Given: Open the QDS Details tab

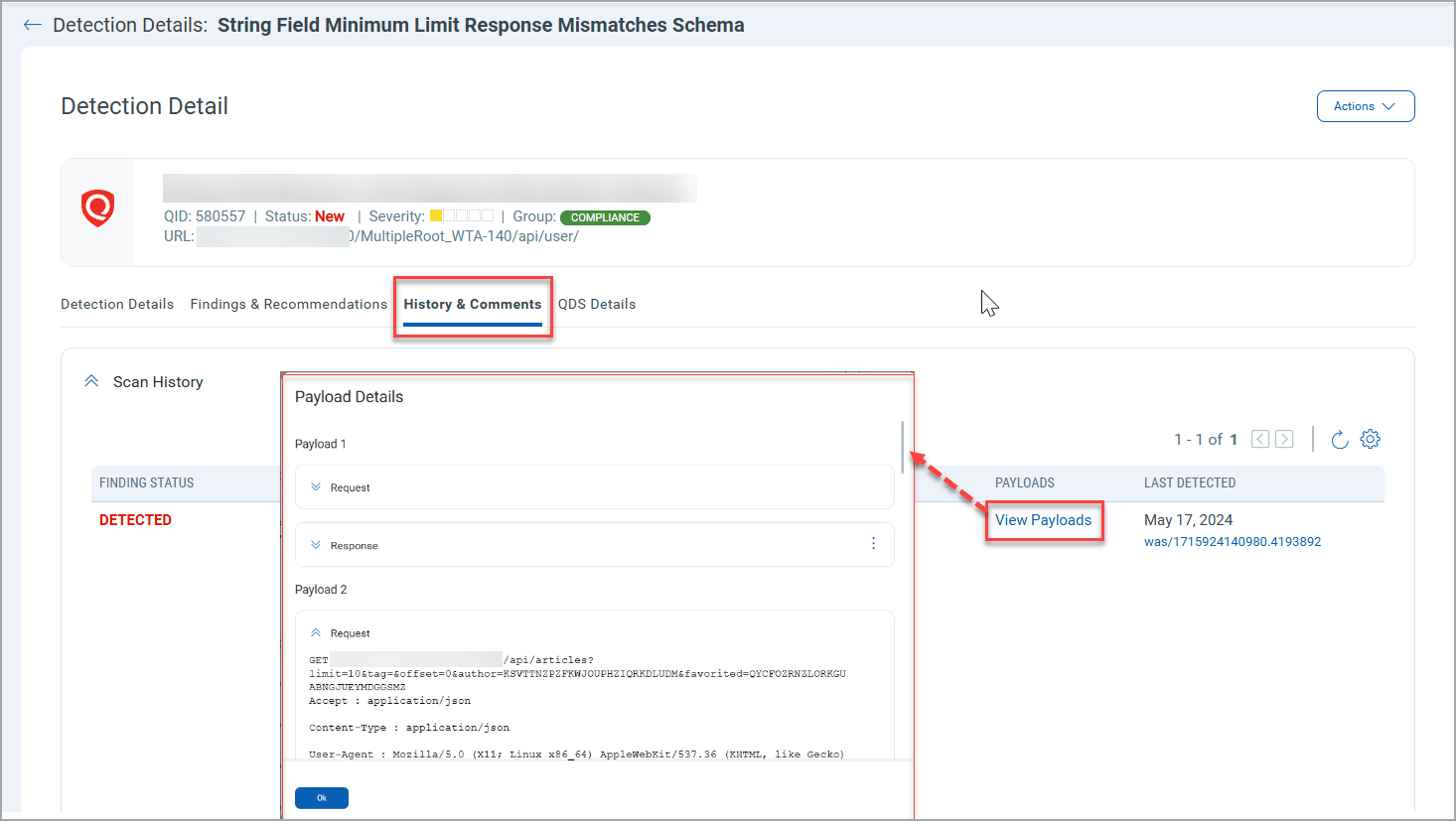Looking at the screenshot, I should click(597, 304).
